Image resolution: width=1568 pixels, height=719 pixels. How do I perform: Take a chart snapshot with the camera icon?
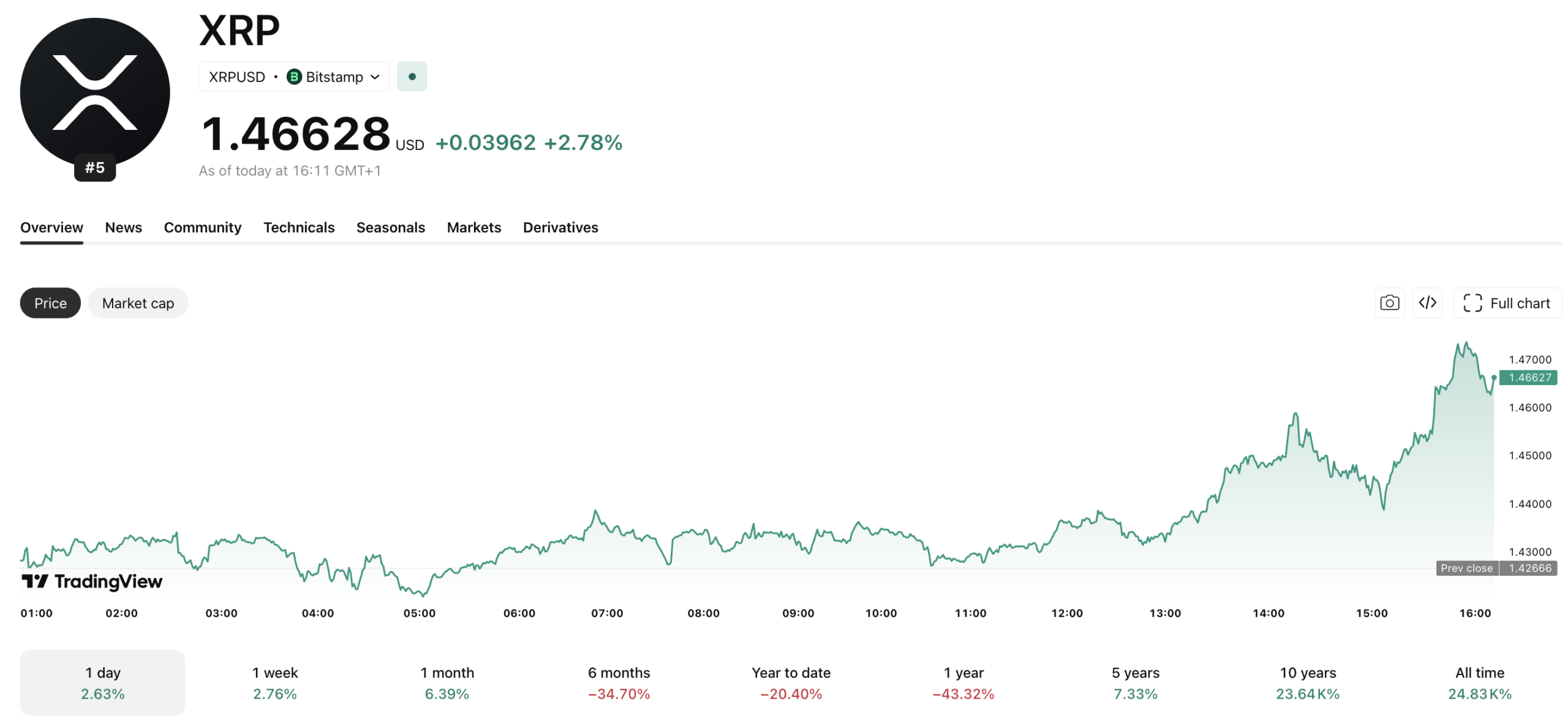[1389, 303]
